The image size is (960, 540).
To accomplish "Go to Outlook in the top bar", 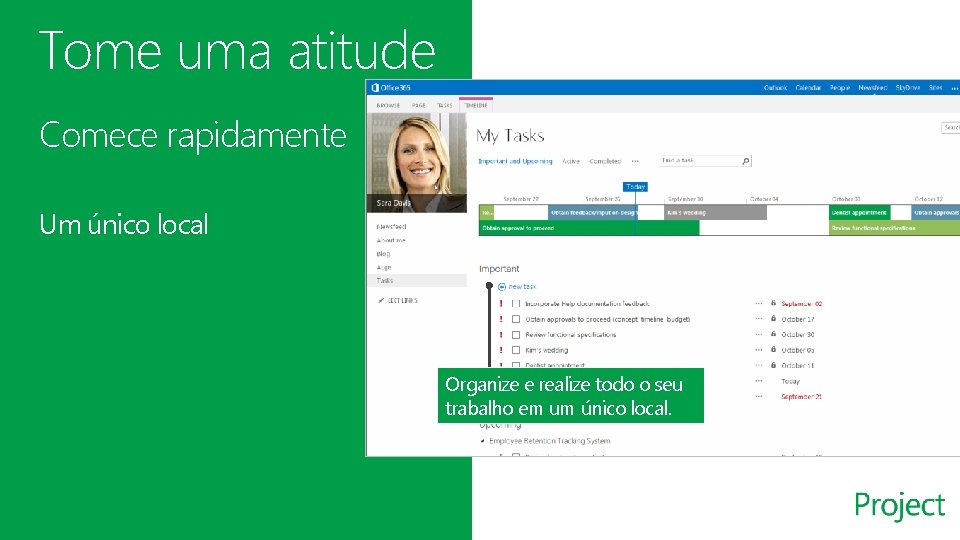I will pos(775,88).
